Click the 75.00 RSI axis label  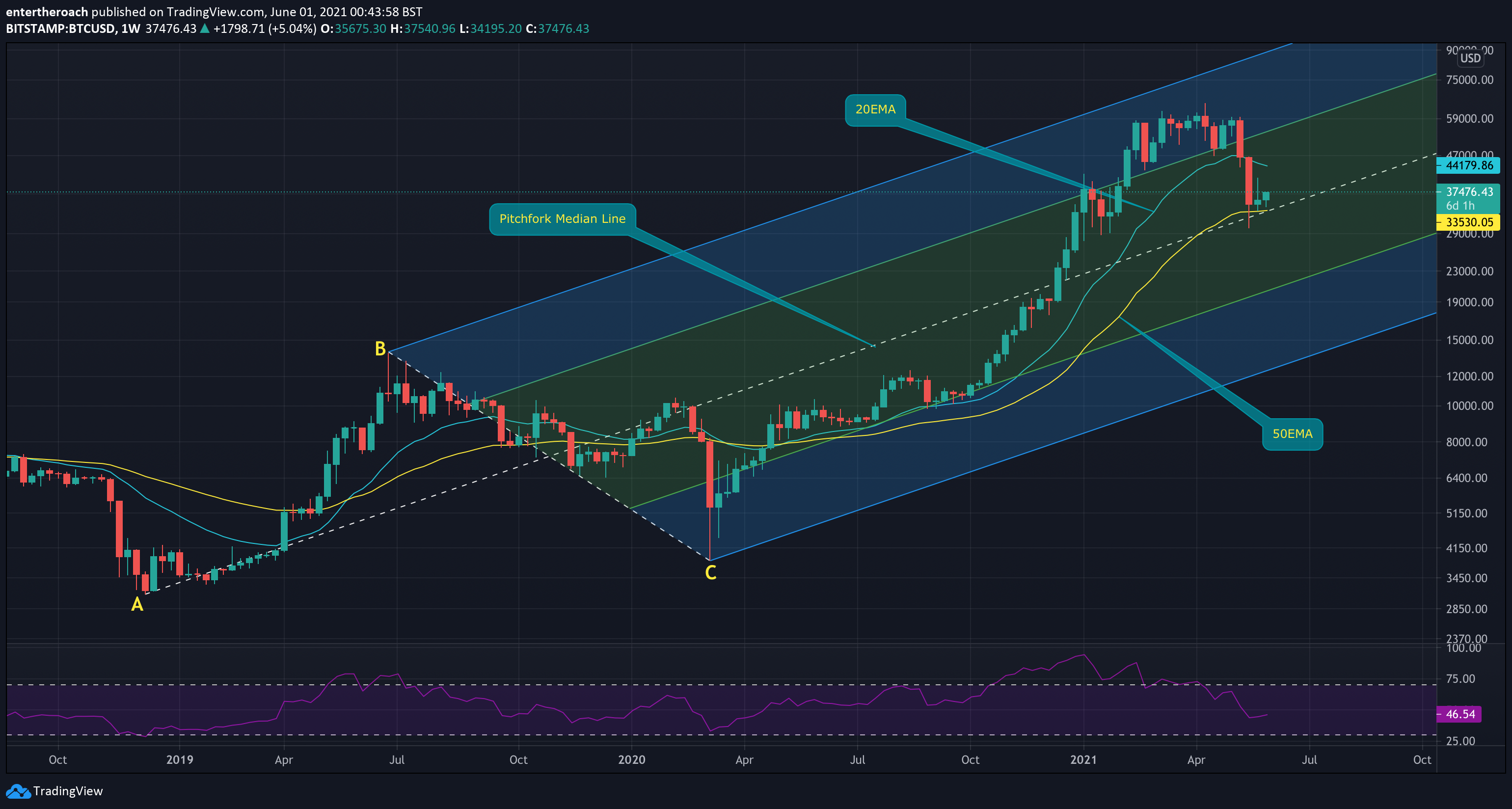1460,679
